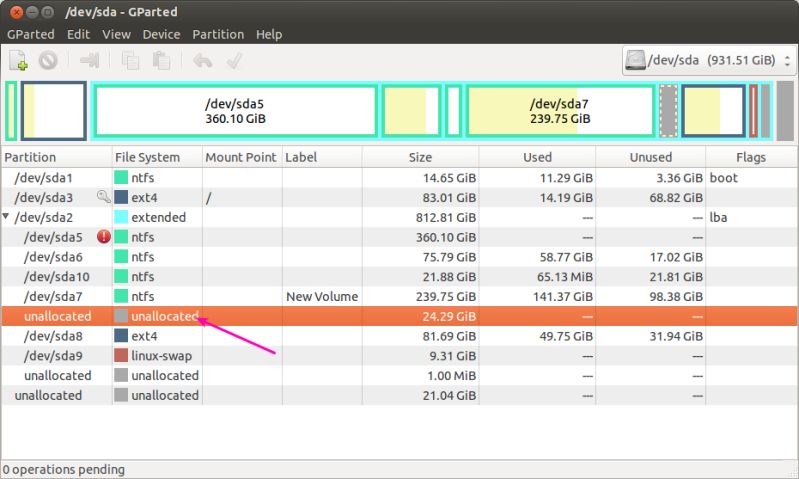This screenshot has height=479, width=799.
Task: Close the GParted window
Action: pyautogui.click(x=16, y=12)
